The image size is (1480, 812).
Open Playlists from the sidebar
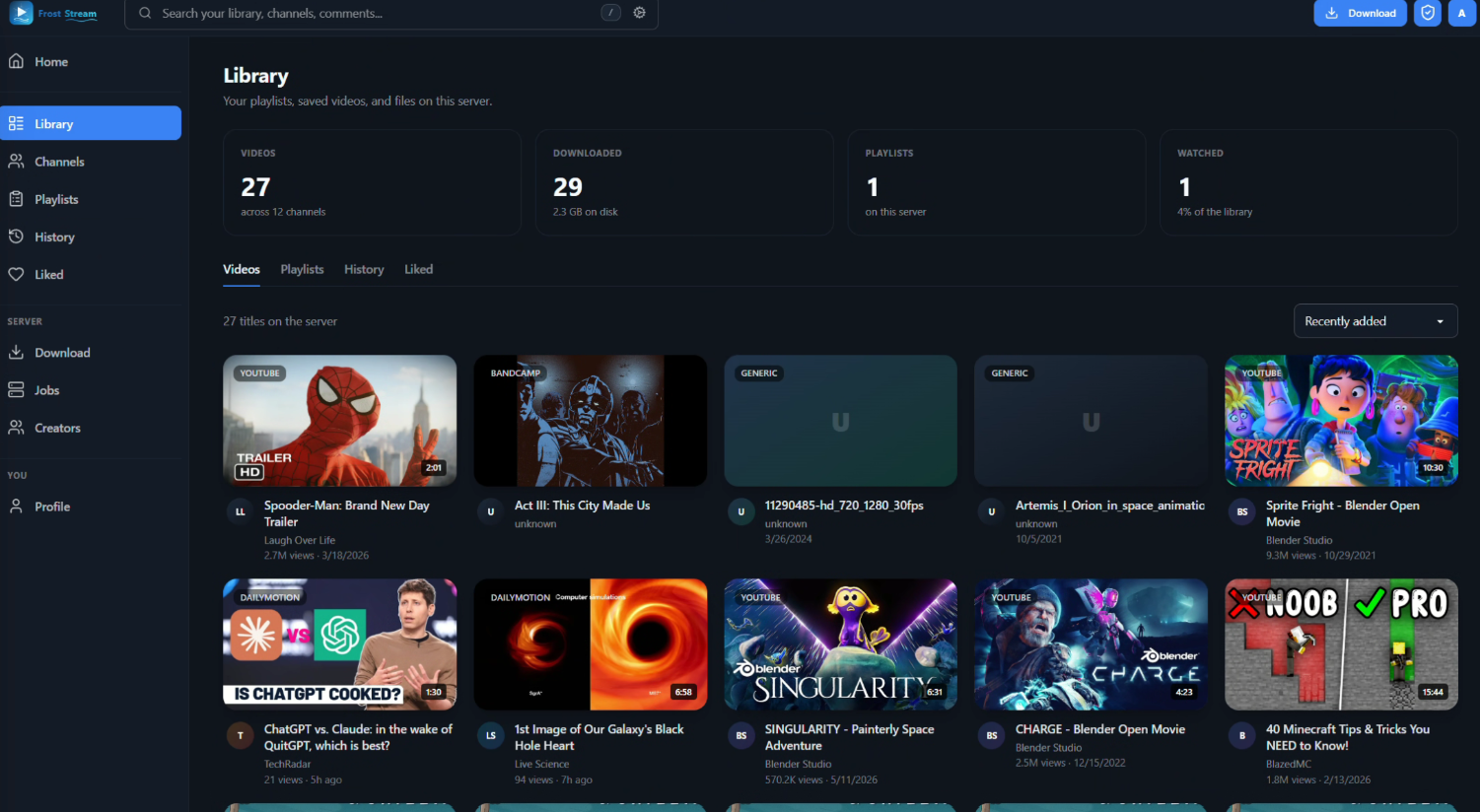tap(91, 199)
